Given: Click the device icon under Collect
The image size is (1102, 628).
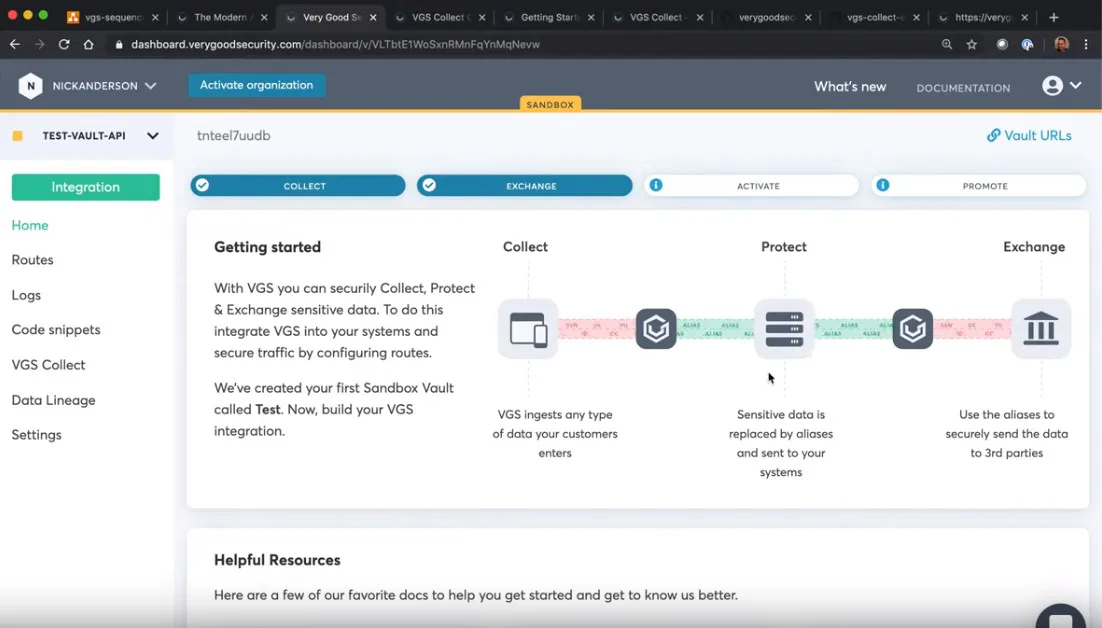Looking at the screenshot, I should click(529, 329).
